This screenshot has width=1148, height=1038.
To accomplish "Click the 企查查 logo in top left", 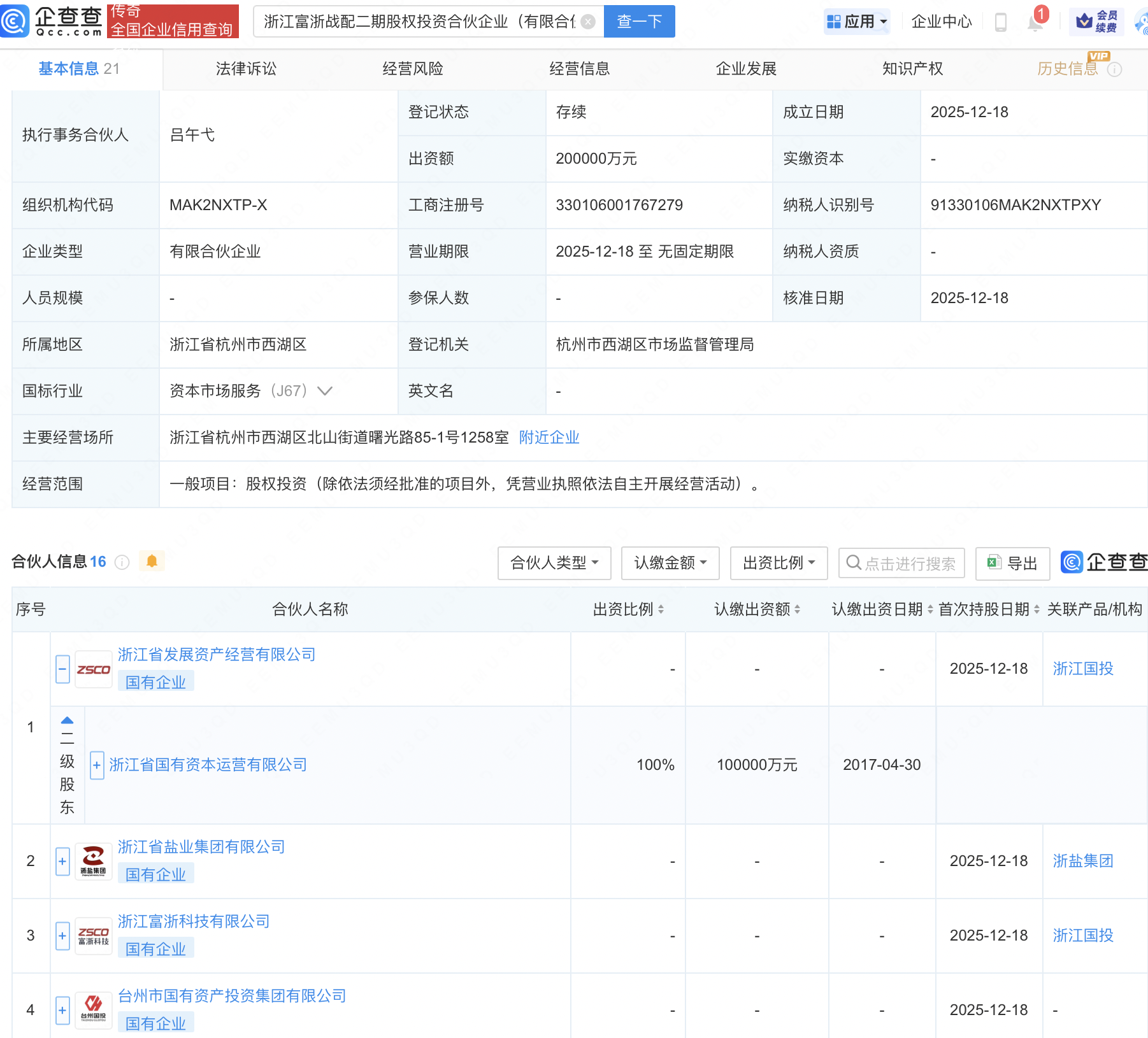I will click(x=54, y=21).
